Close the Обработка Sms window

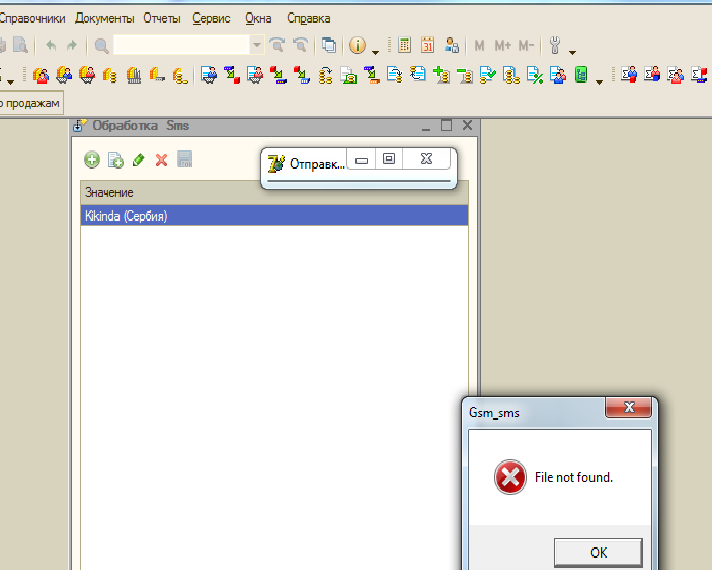[x=467, y=125]
